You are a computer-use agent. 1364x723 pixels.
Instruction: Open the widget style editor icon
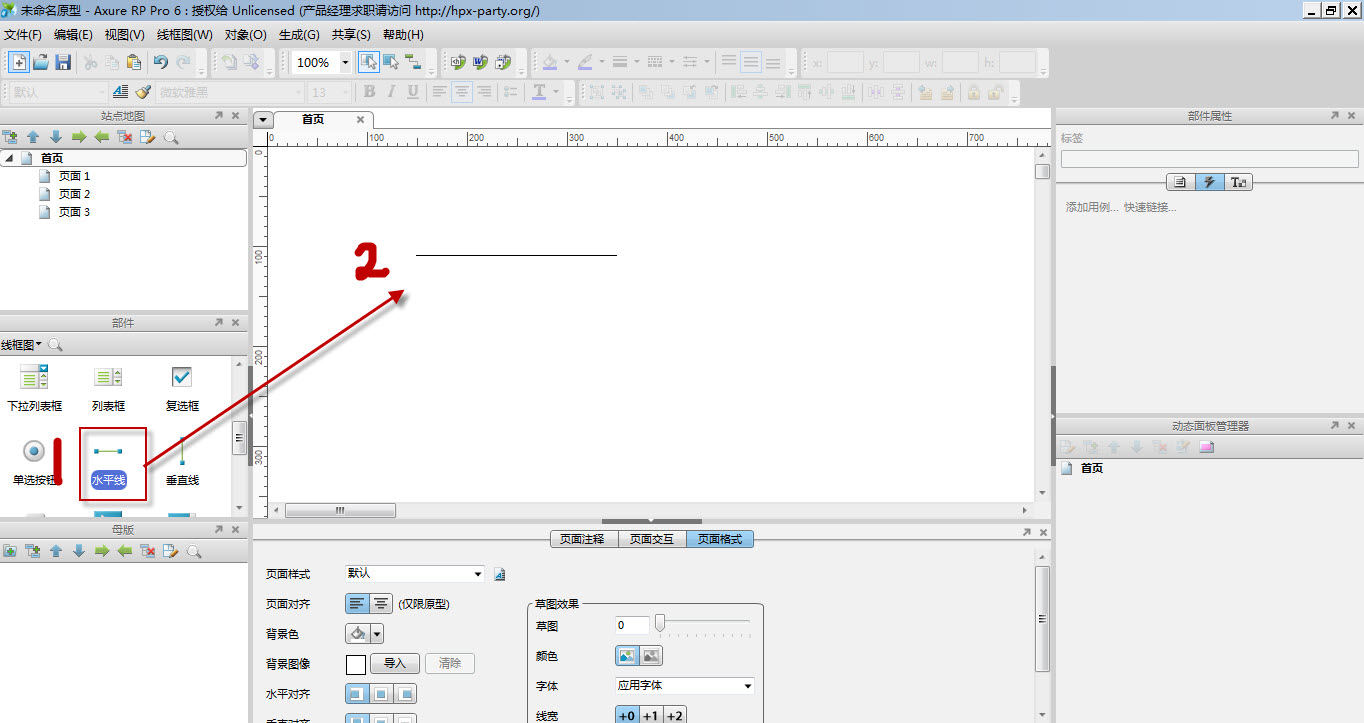121,92
